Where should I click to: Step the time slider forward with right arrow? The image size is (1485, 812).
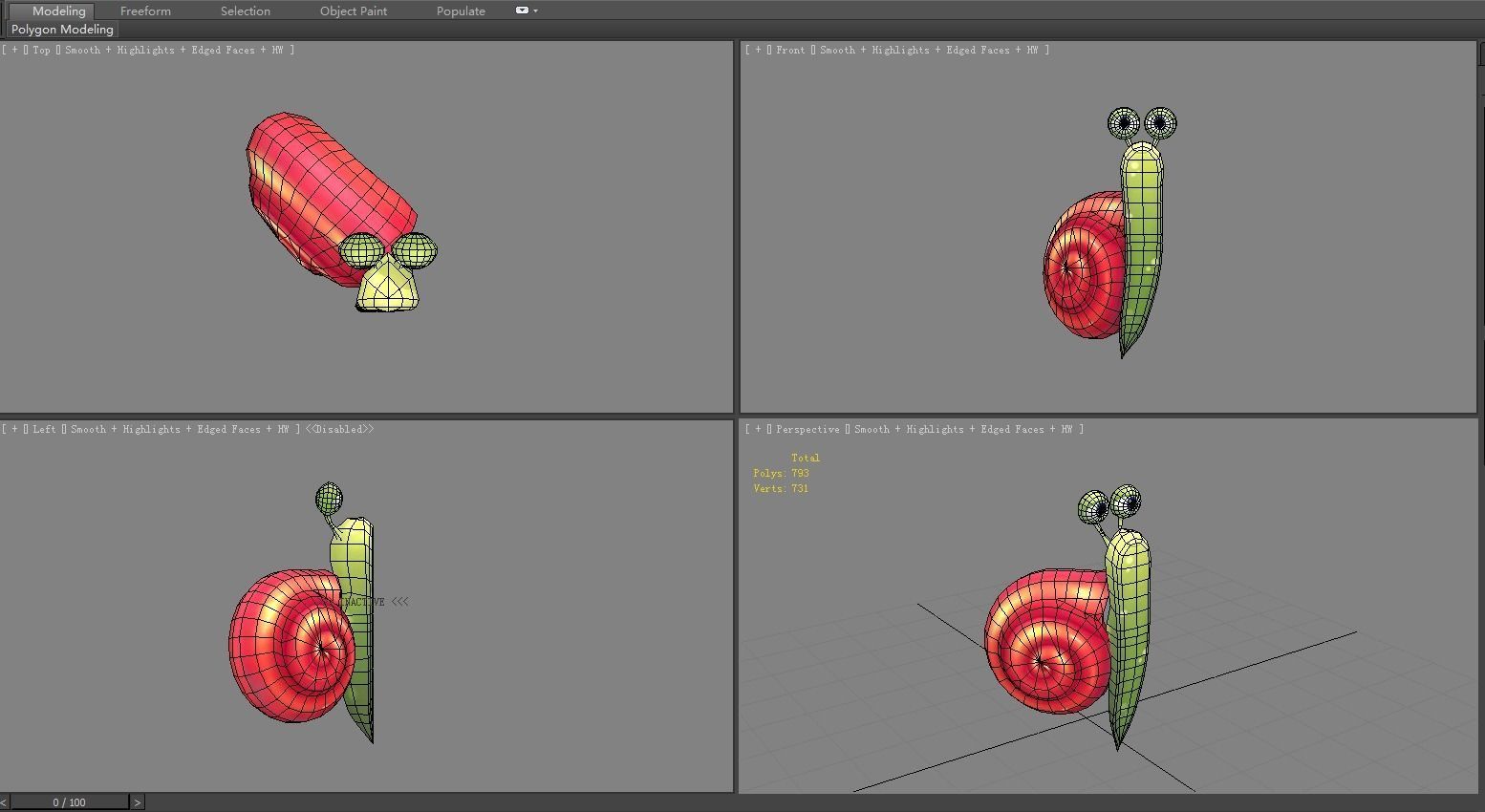[137, 802]
